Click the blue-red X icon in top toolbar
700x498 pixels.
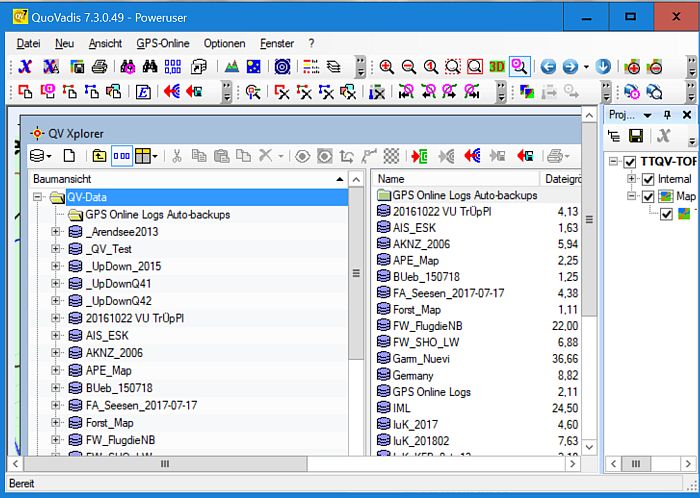[25, 67]
